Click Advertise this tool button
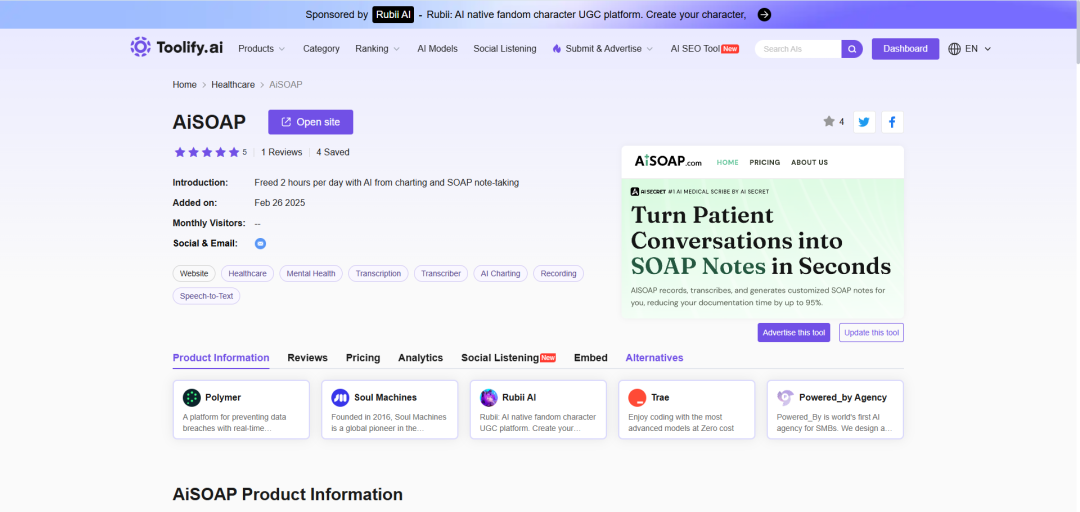 click(793, 332)
